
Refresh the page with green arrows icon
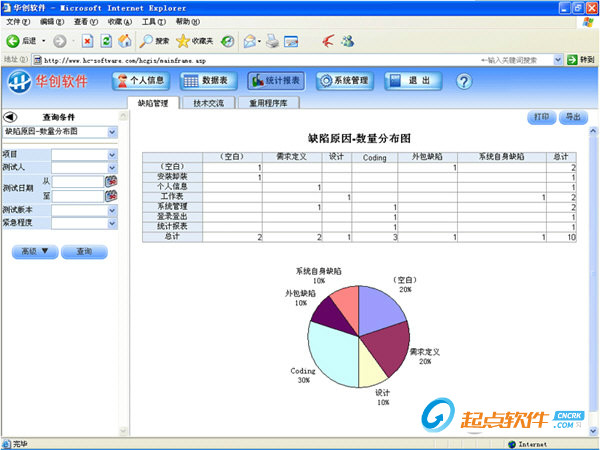pyautogui.click(x=106, y=41)
